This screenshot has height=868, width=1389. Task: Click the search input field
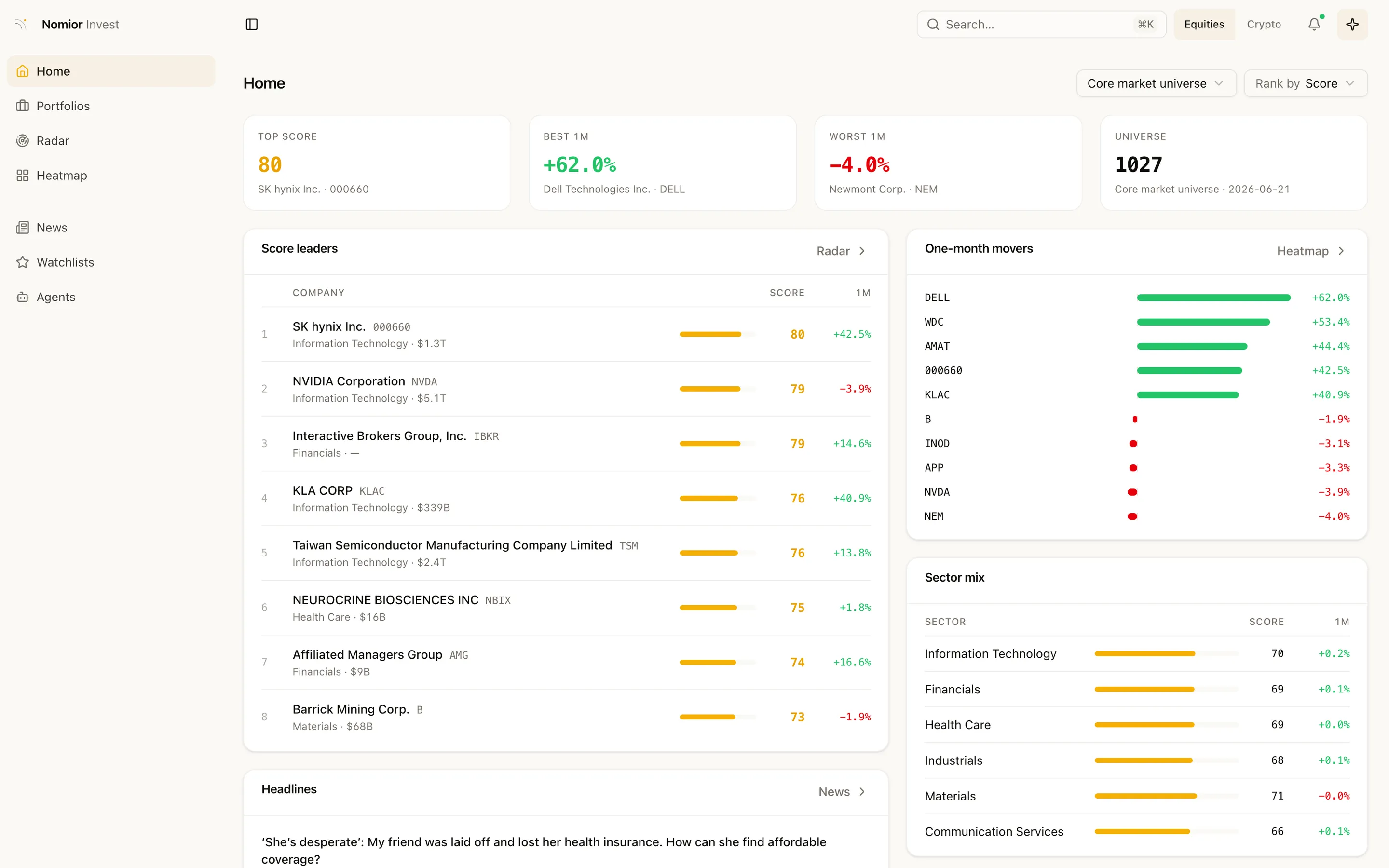tap(1041, 24)
